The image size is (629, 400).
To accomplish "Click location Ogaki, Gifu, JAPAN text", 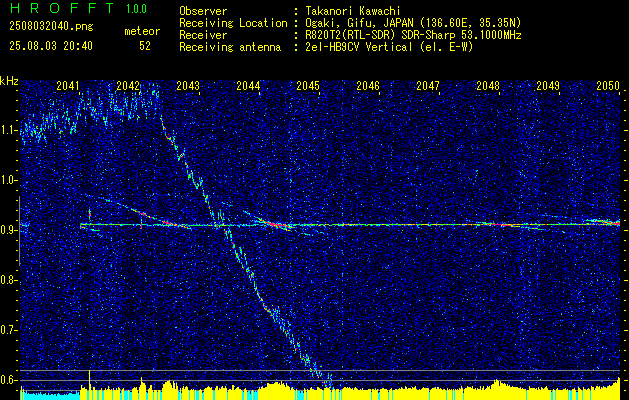I will point(414,23).
